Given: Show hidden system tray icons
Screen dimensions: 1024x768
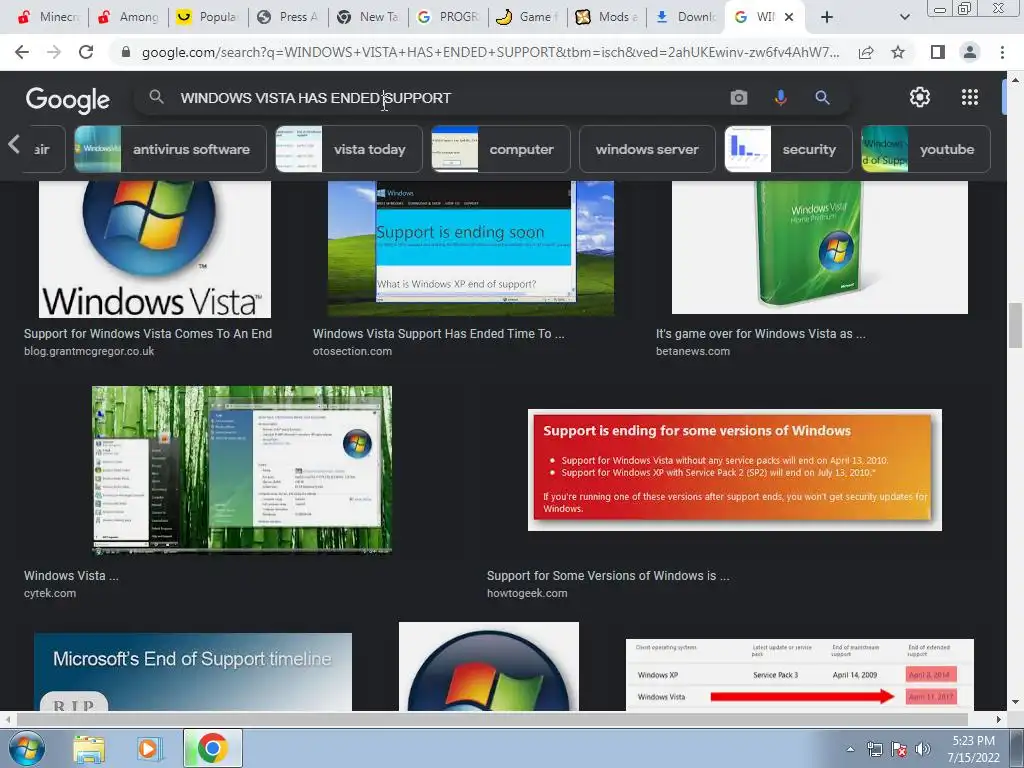Looking at the screenshot, I should (x=850, y=749).
